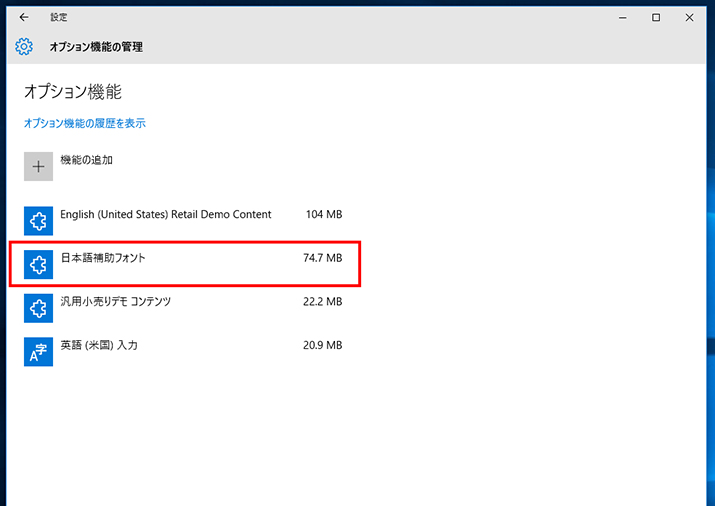
Task: Select the puzzle icon beside 汎用小売りデモ コンテンツ
Action: pyautogui.click(x=38, y=308)
